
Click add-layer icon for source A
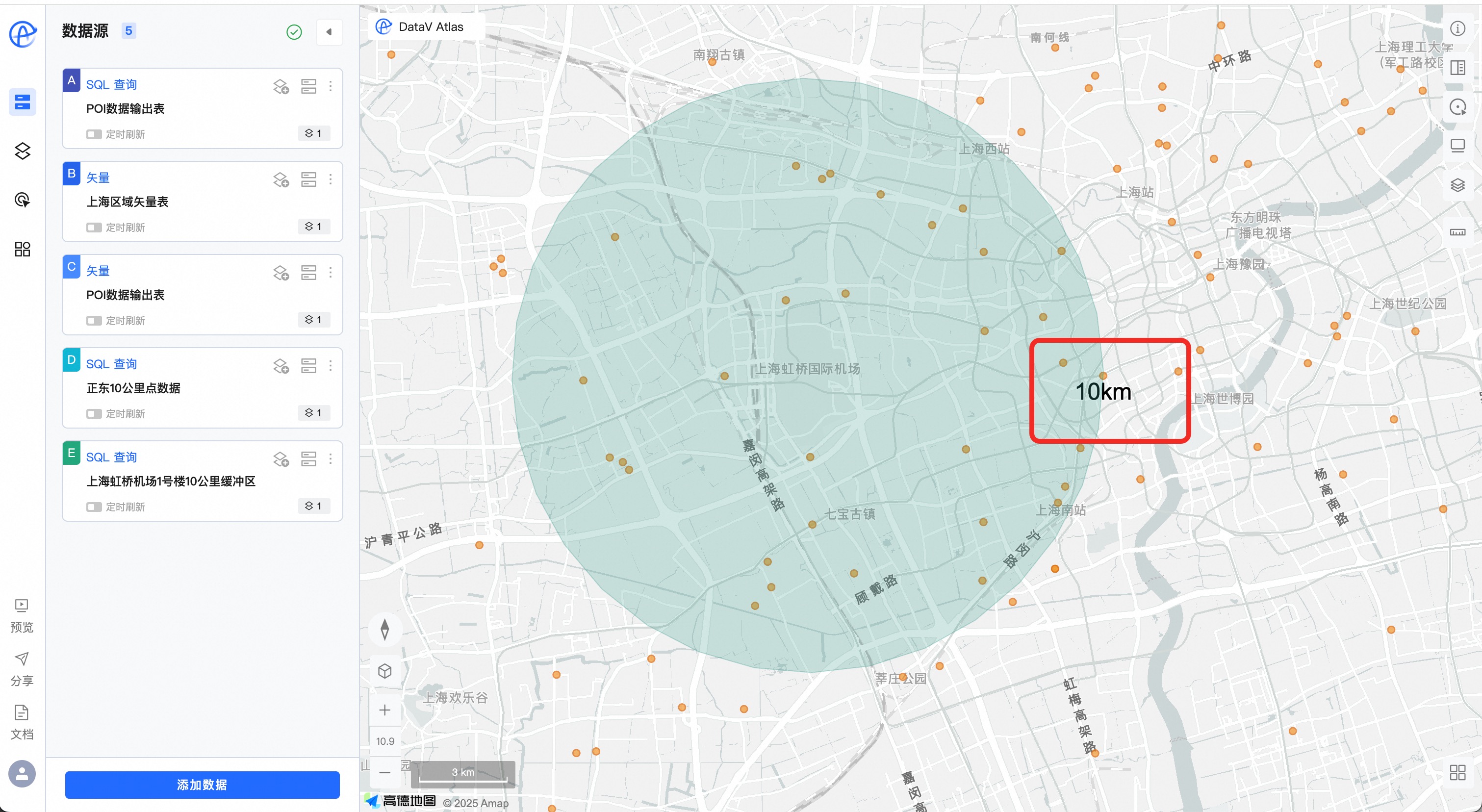(281, 86)
